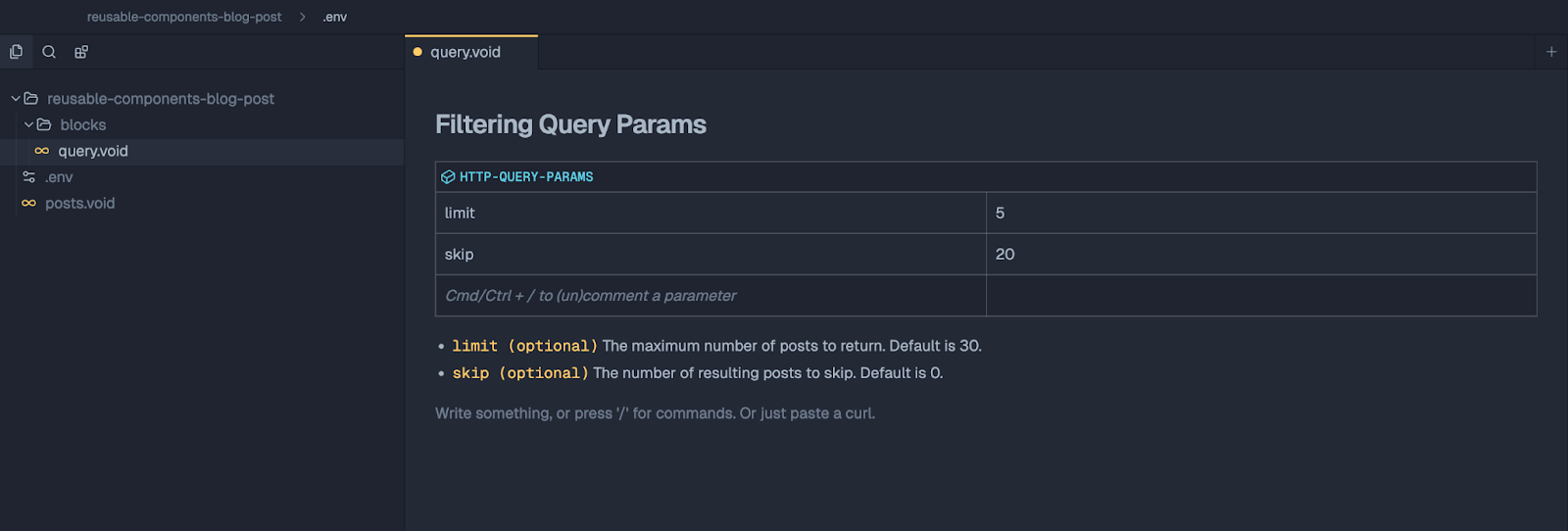Viewport: 1568px width, 531px height.
Task: Open the file explorer sidebar icon
Action: coord(16,52)
